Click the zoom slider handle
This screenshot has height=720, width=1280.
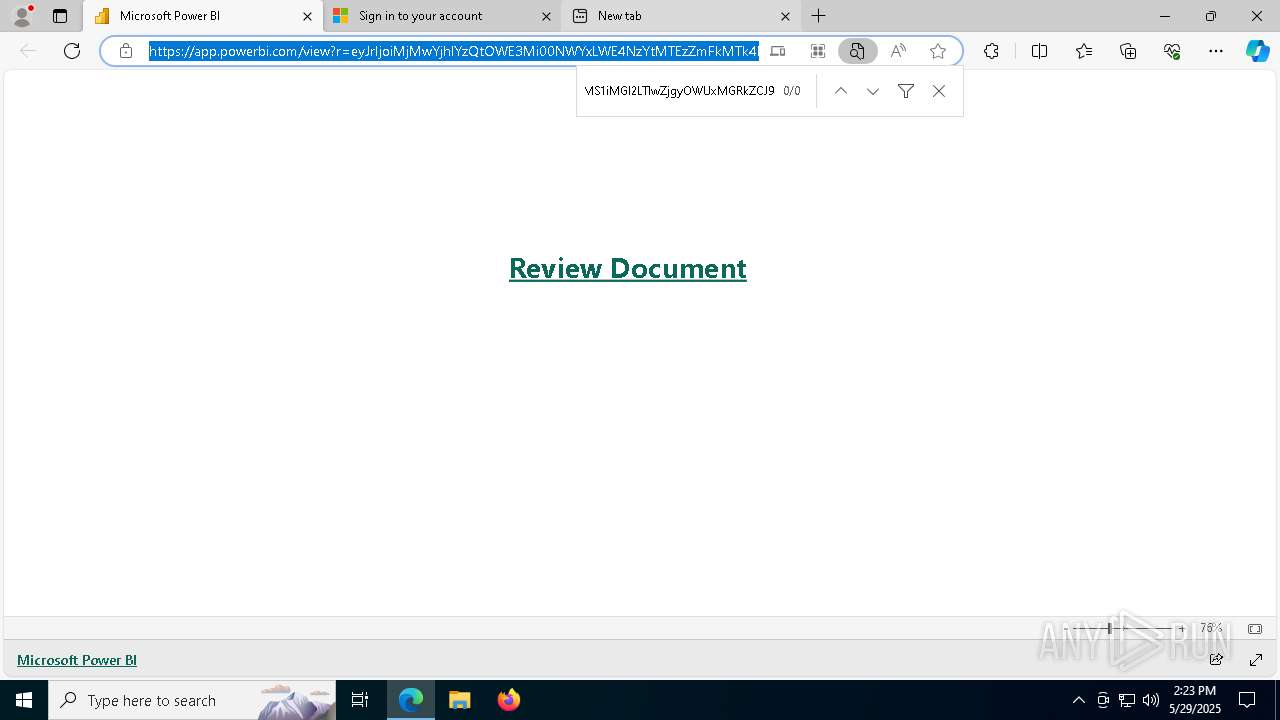point(1109,629)
